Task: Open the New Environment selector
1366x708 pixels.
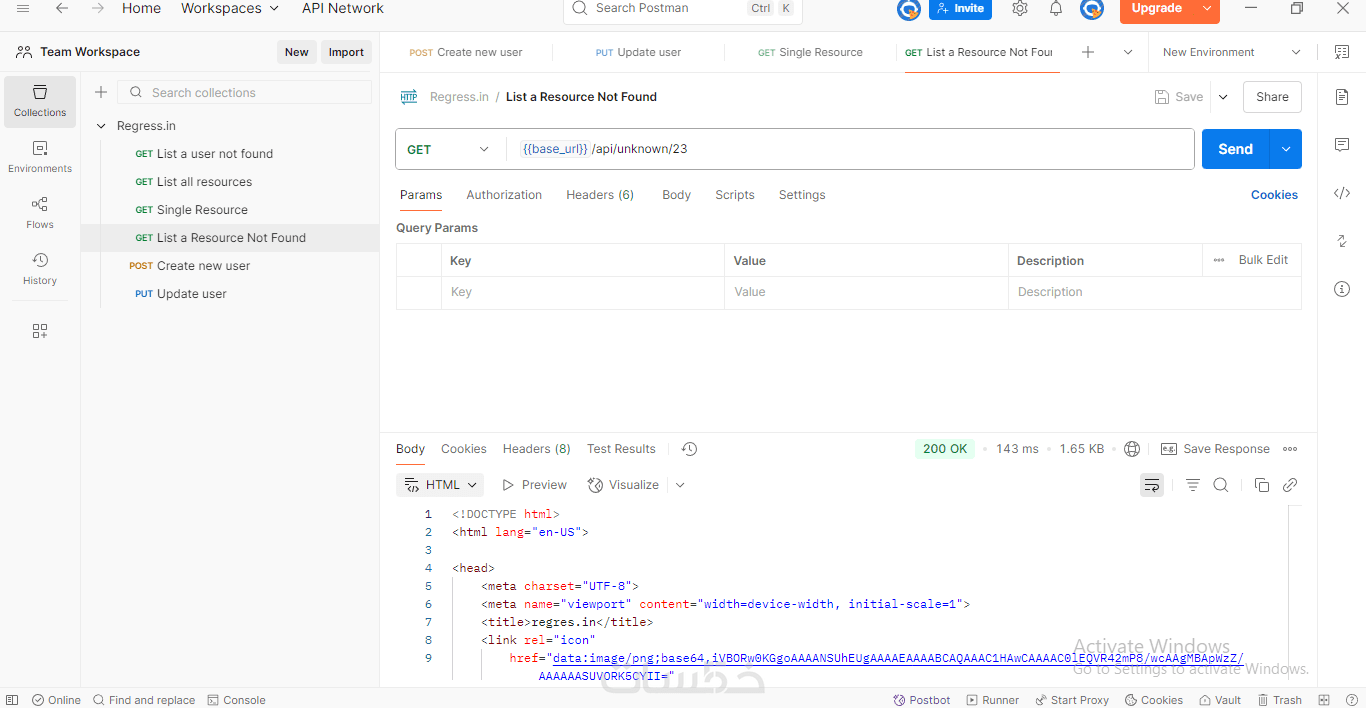Action: point(1232,52)
